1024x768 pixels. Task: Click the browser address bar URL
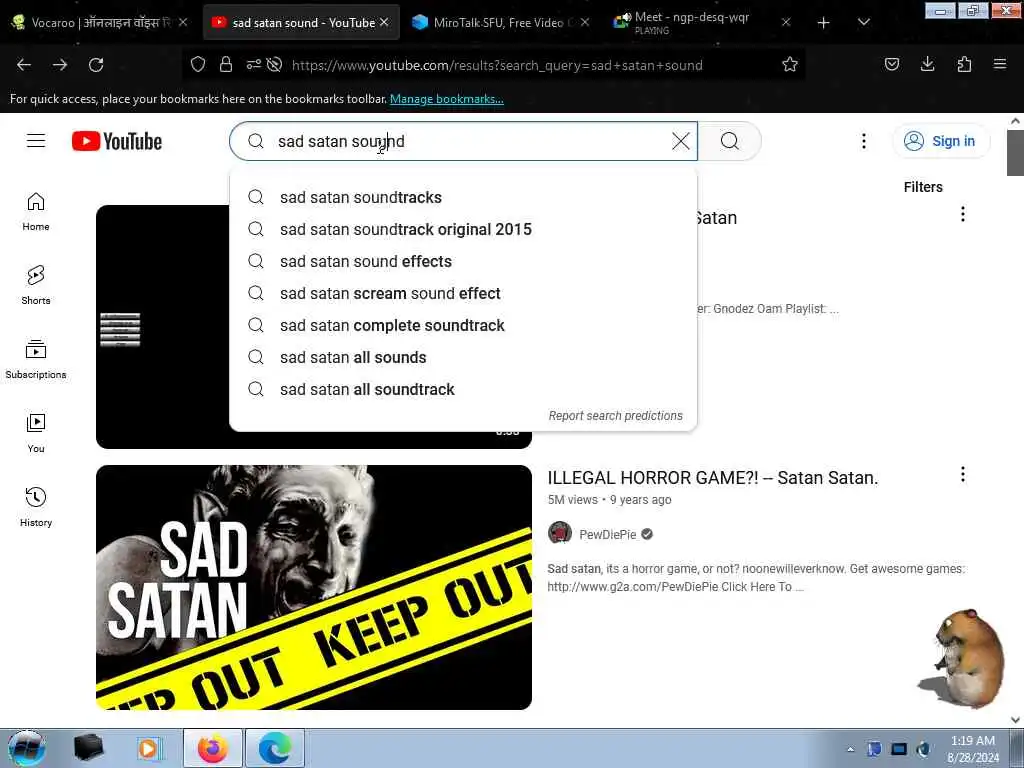coord(496,65)
